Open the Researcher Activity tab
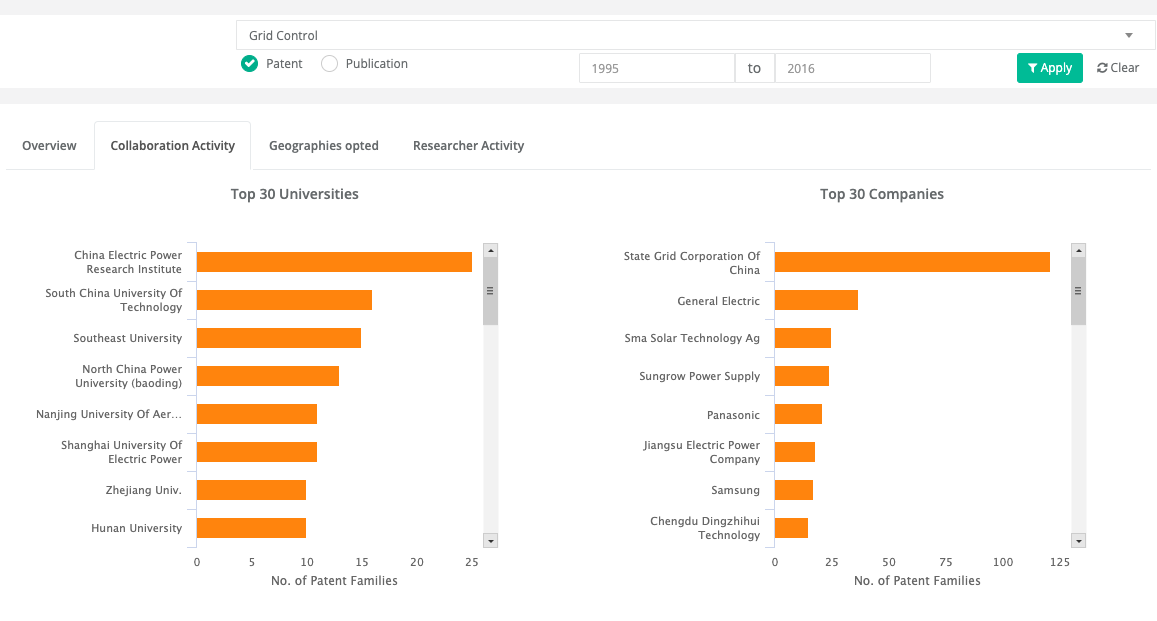Viewport: 1157px width, 621px height. click(x=469, y=145)
